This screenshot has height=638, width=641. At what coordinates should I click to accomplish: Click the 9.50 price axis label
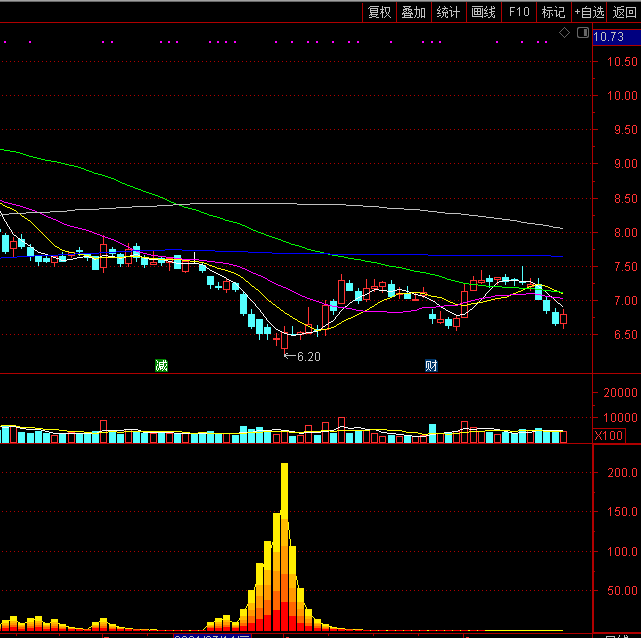pyautogui.click(x=625, y=130)
